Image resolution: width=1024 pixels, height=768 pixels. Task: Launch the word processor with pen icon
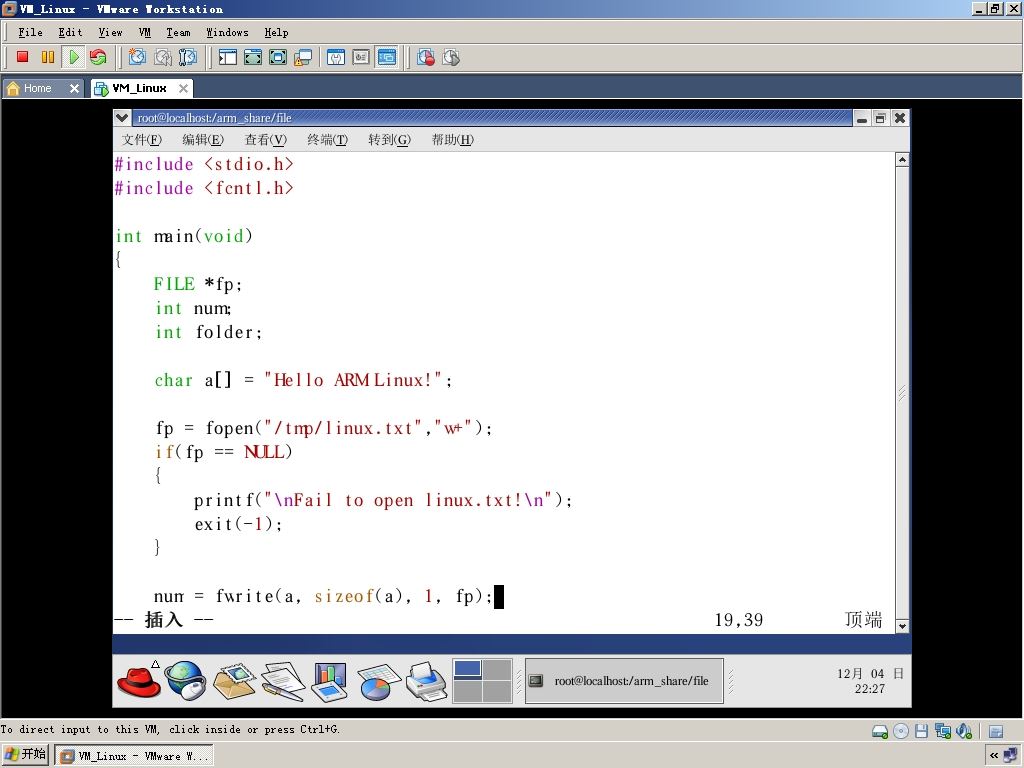(x=283, y=681)
